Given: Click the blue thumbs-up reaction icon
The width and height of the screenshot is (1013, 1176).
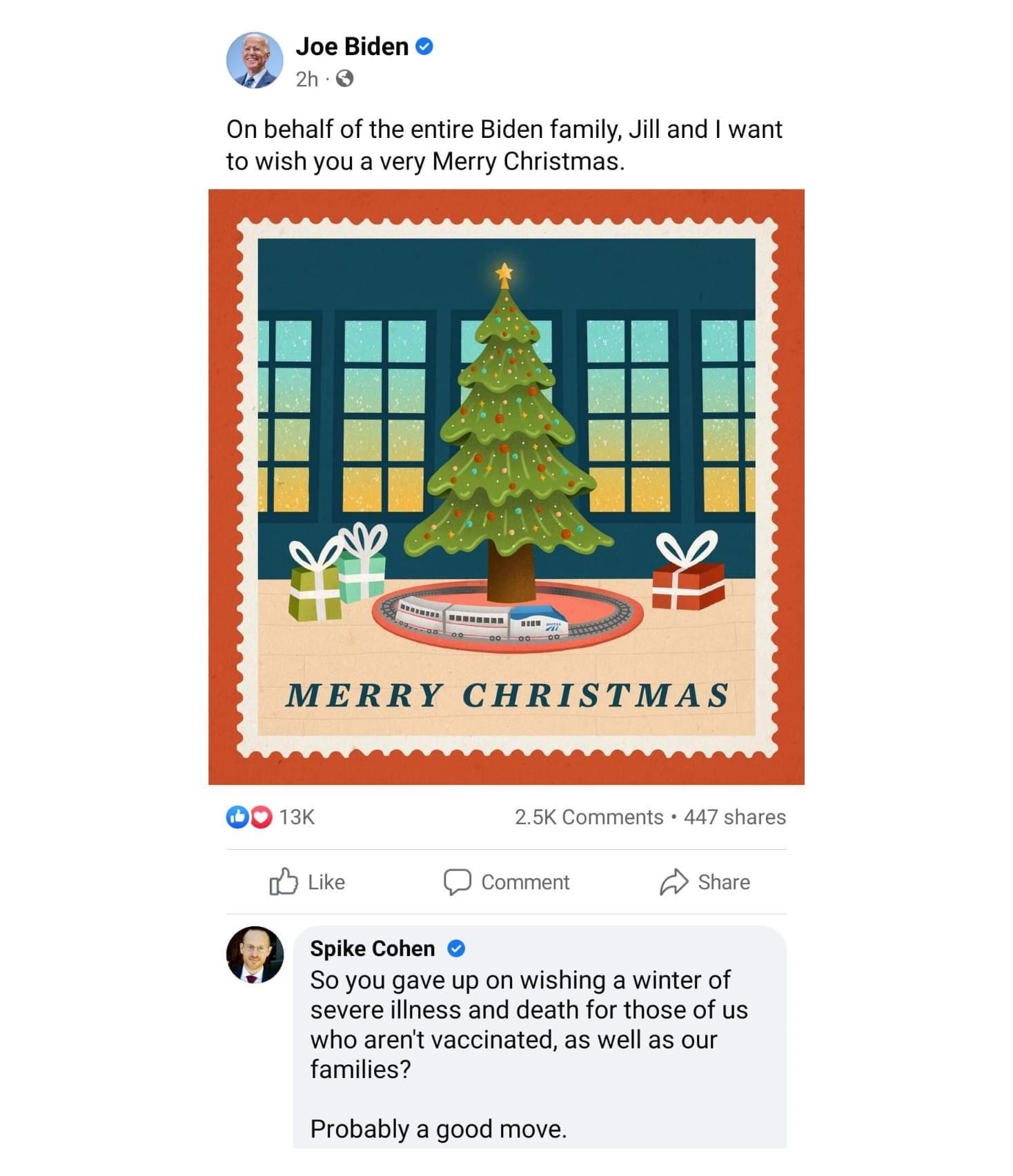Looking at the screenshot, I should pyautogui.click(x=237, y=817).
